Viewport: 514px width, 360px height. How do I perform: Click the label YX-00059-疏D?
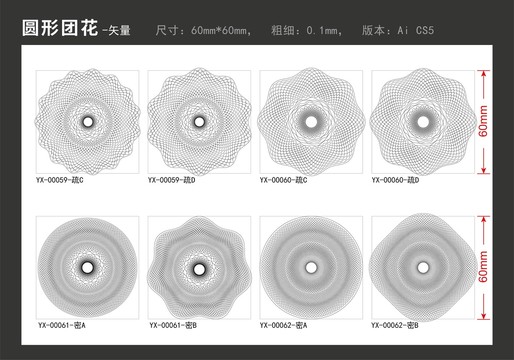(x=172, y=180)
